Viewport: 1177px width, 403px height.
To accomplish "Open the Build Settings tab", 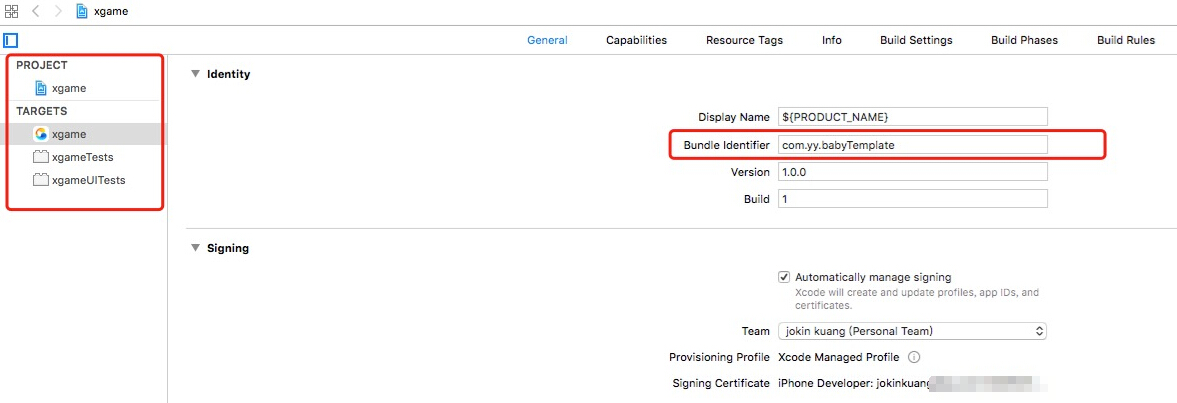I will 916,41.
